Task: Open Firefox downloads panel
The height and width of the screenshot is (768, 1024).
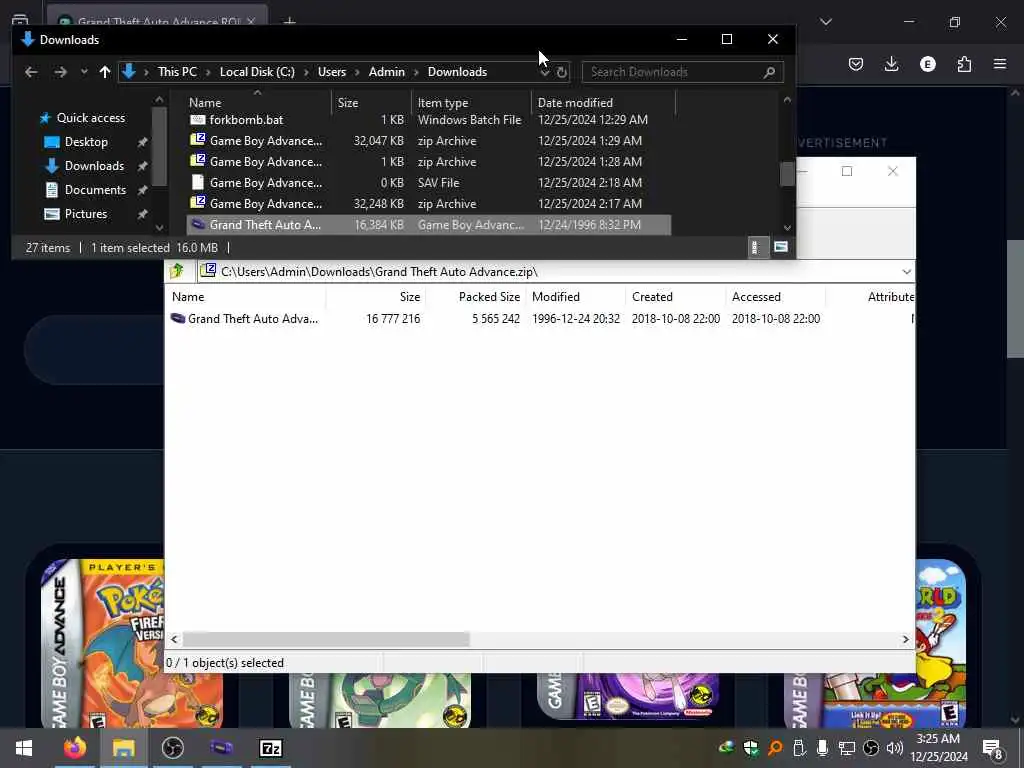Action: (891, 64)
